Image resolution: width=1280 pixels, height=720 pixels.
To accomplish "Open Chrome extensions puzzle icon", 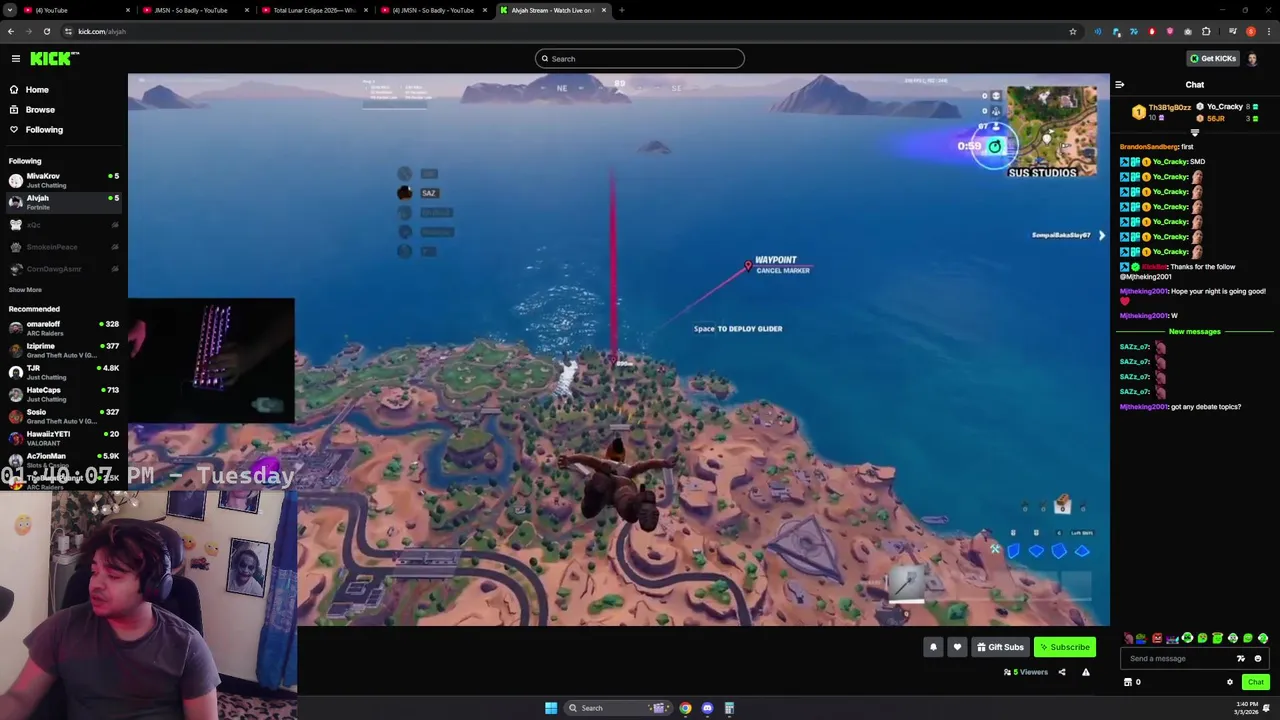I will click(1206, 32).
